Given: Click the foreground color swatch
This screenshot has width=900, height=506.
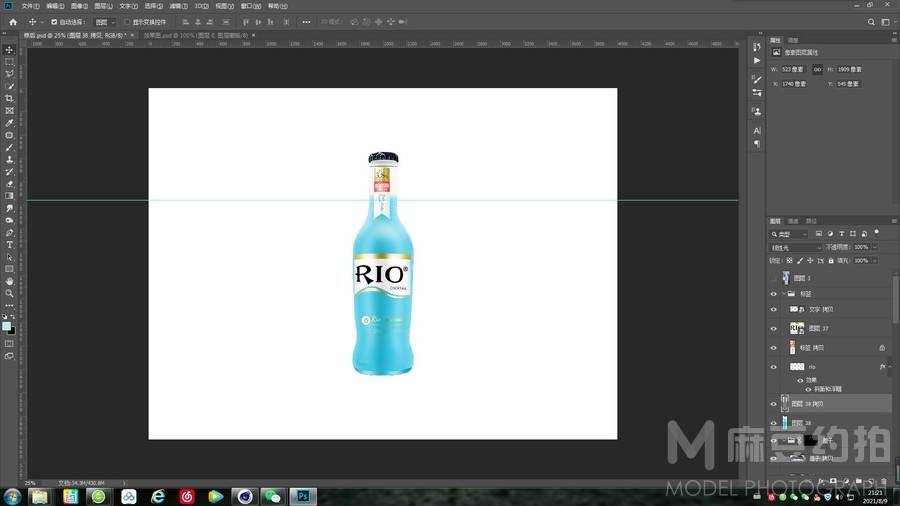Looking at the screenshot, I should (x=6, y=326).
